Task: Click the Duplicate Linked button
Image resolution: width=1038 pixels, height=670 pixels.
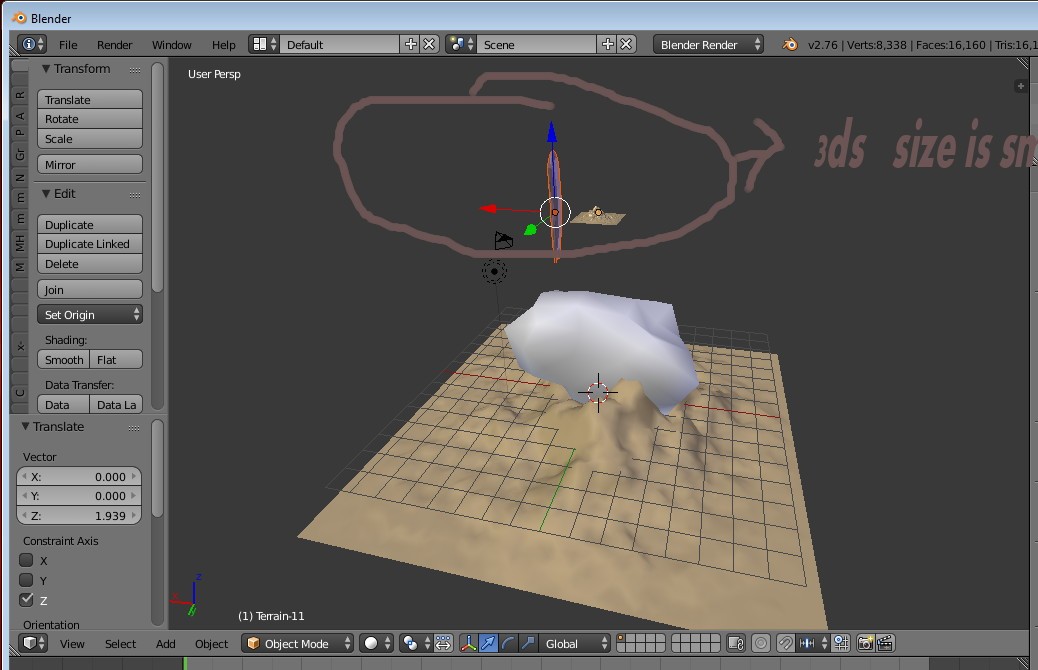Action: [x=90, y=244]
